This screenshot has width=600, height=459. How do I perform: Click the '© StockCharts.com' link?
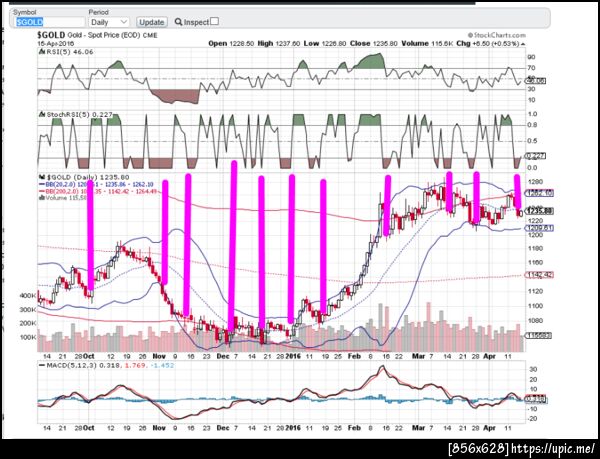click(496, 35)
